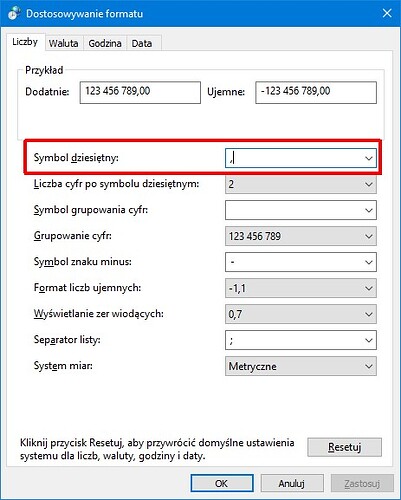Viewport: 401px width, 500px height.
Task: Open the Grupowanie cyfr dropdown
Action: (301, 236)
